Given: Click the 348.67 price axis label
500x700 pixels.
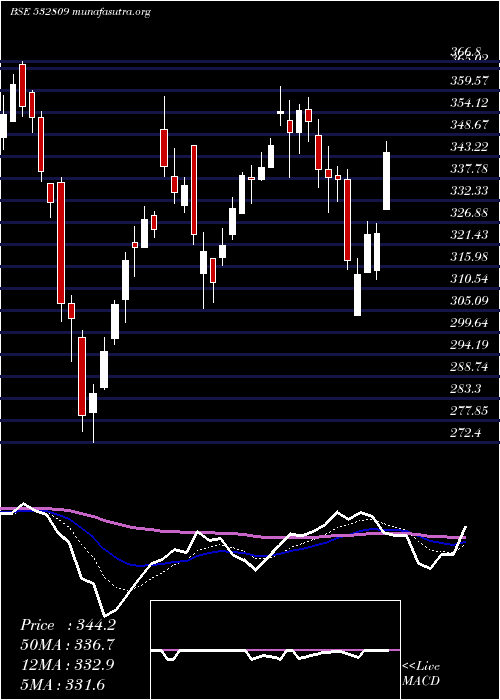Looking at the screenshot, I should tap(469, 125).
